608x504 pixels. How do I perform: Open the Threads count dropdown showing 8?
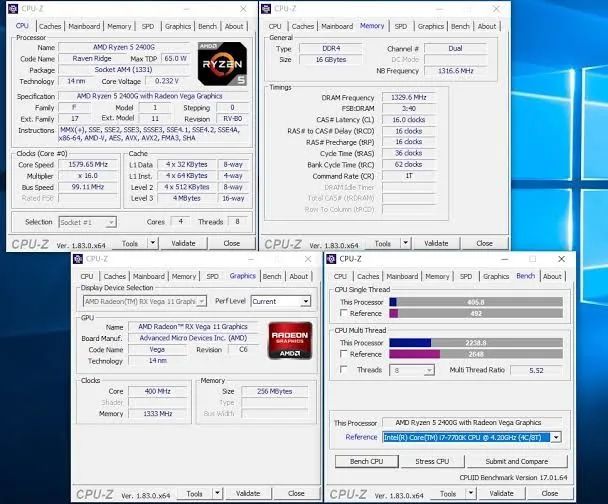pos(412,370)
